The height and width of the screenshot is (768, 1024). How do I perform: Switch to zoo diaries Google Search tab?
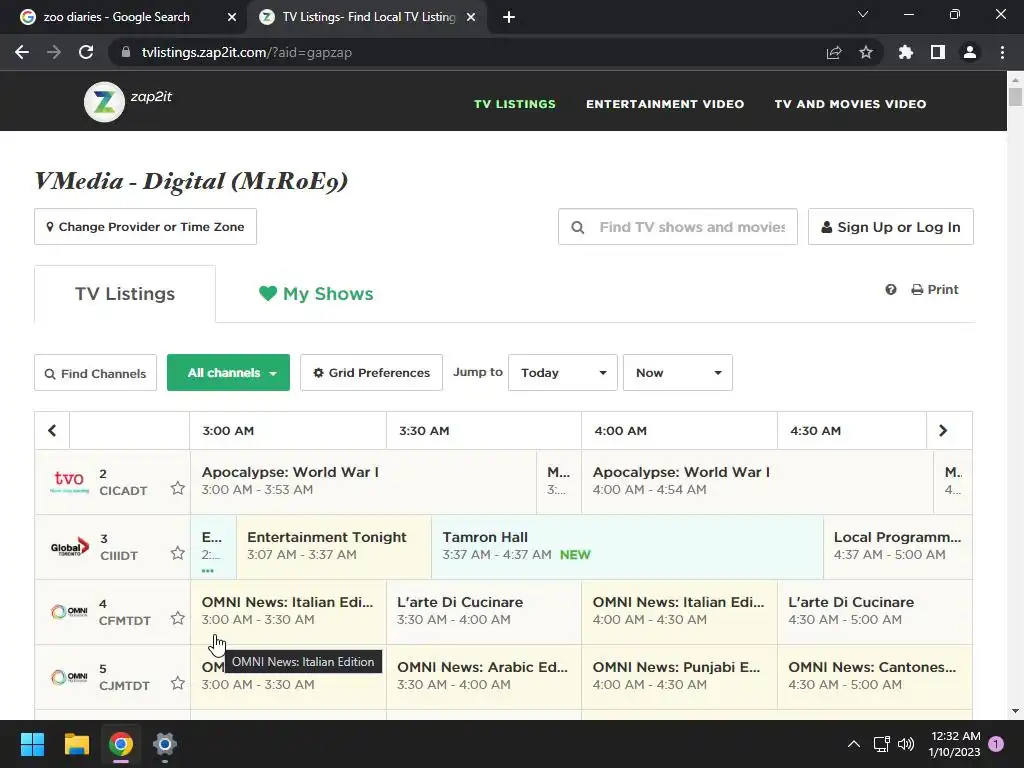(x=123, y=17)
